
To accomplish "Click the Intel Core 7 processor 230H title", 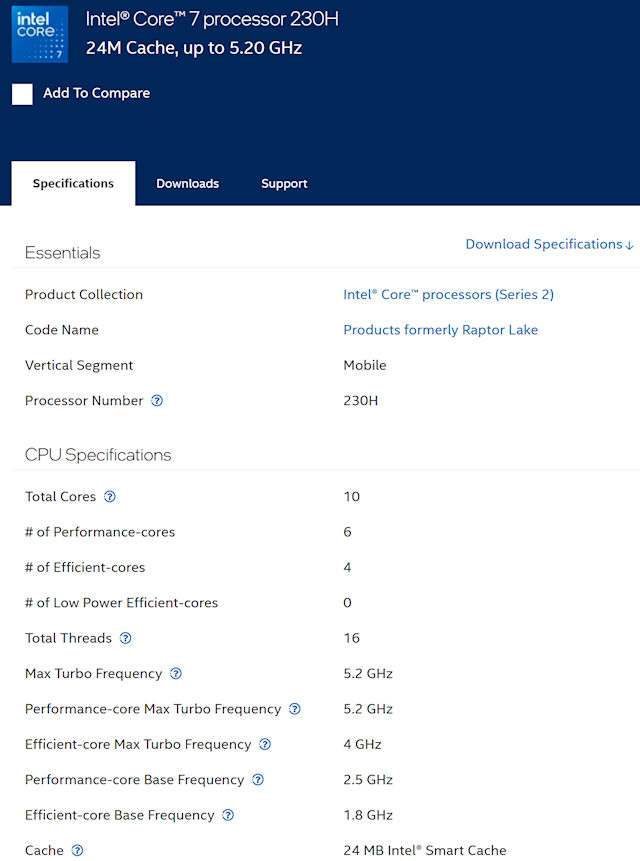I will 212,19.
